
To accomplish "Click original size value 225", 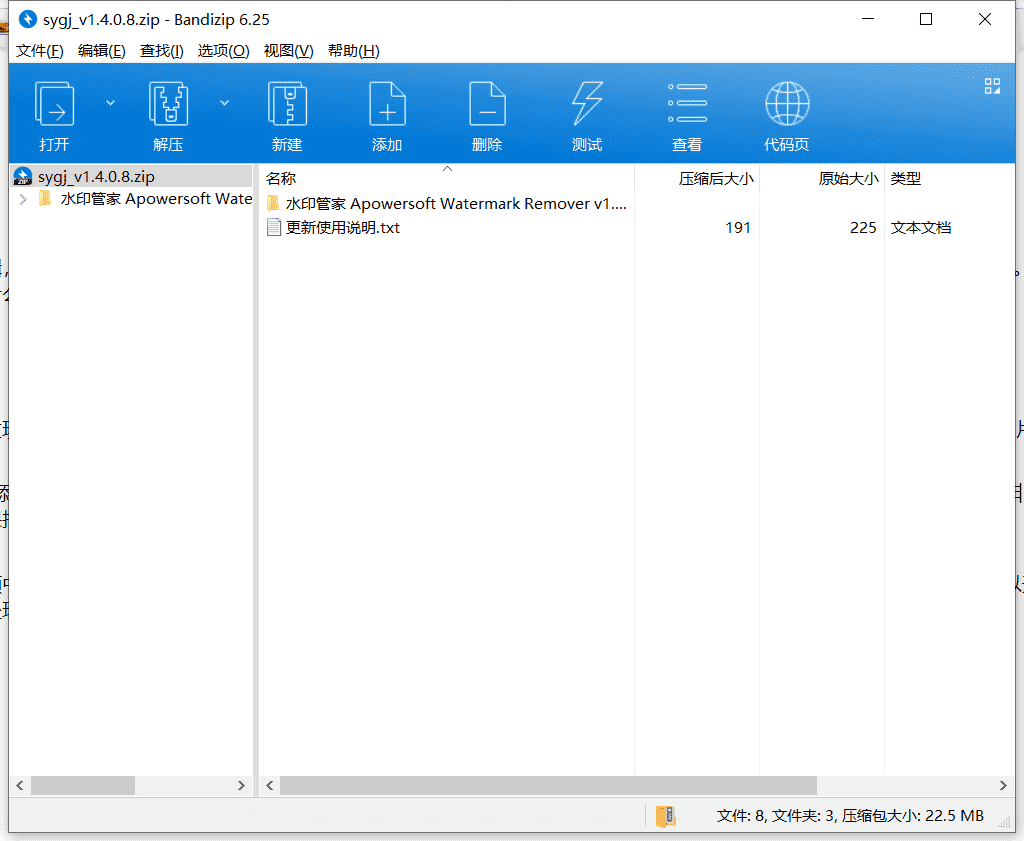I will (x=863, y=228).
